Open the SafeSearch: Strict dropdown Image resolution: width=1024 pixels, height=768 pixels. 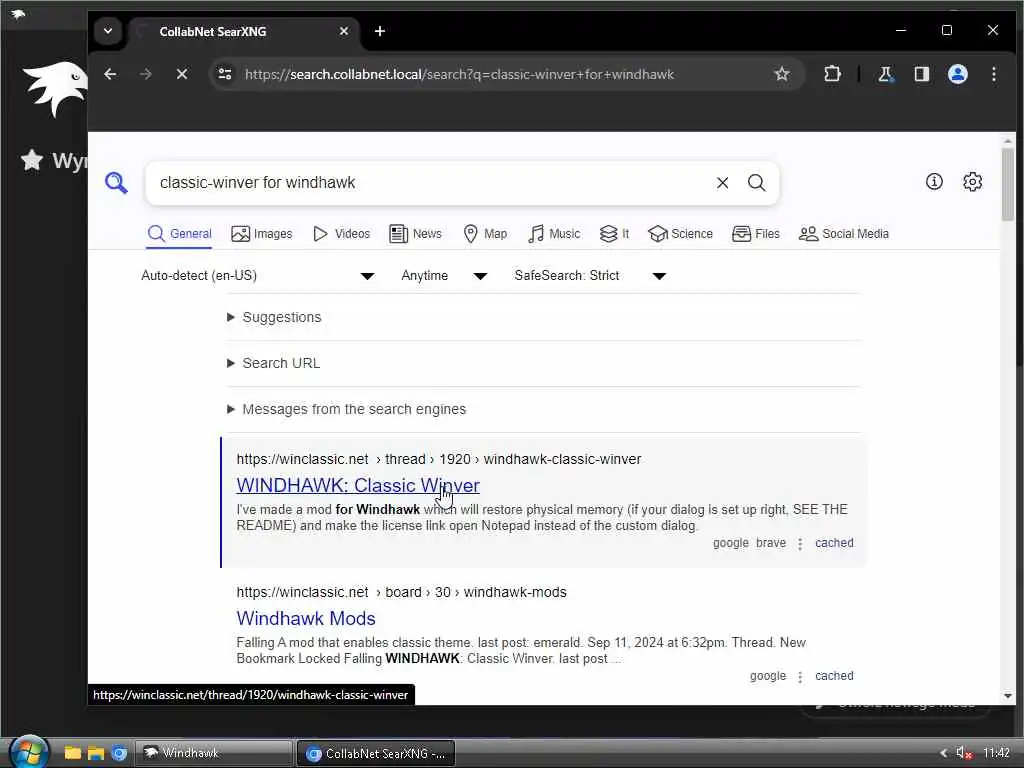click(590, 276)
